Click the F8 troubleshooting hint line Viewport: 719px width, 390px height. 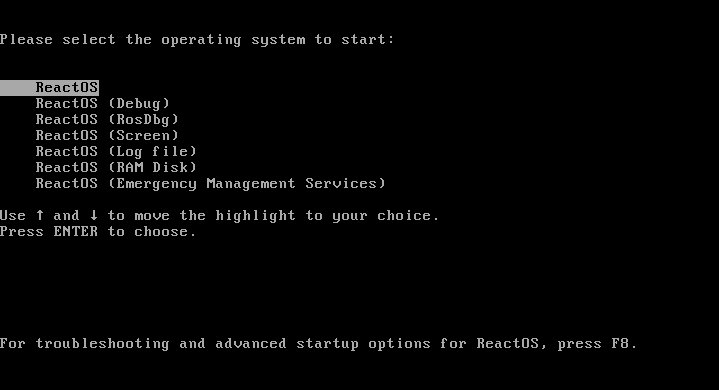(x=319, y=344)
